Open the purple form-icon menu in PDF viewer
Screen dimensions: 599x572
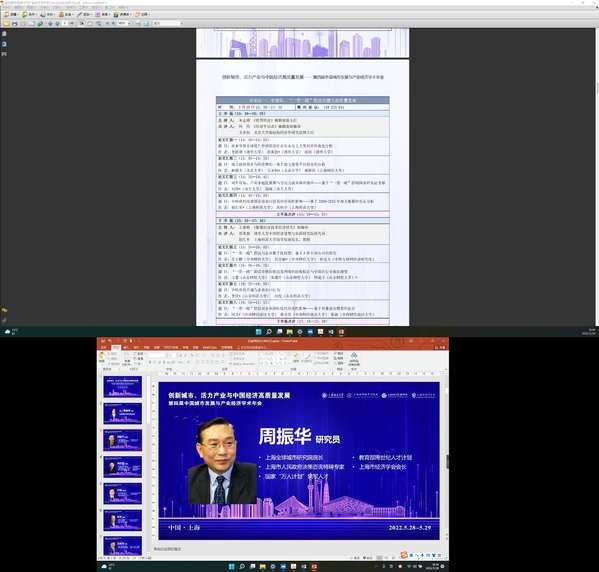click(102, 14)
